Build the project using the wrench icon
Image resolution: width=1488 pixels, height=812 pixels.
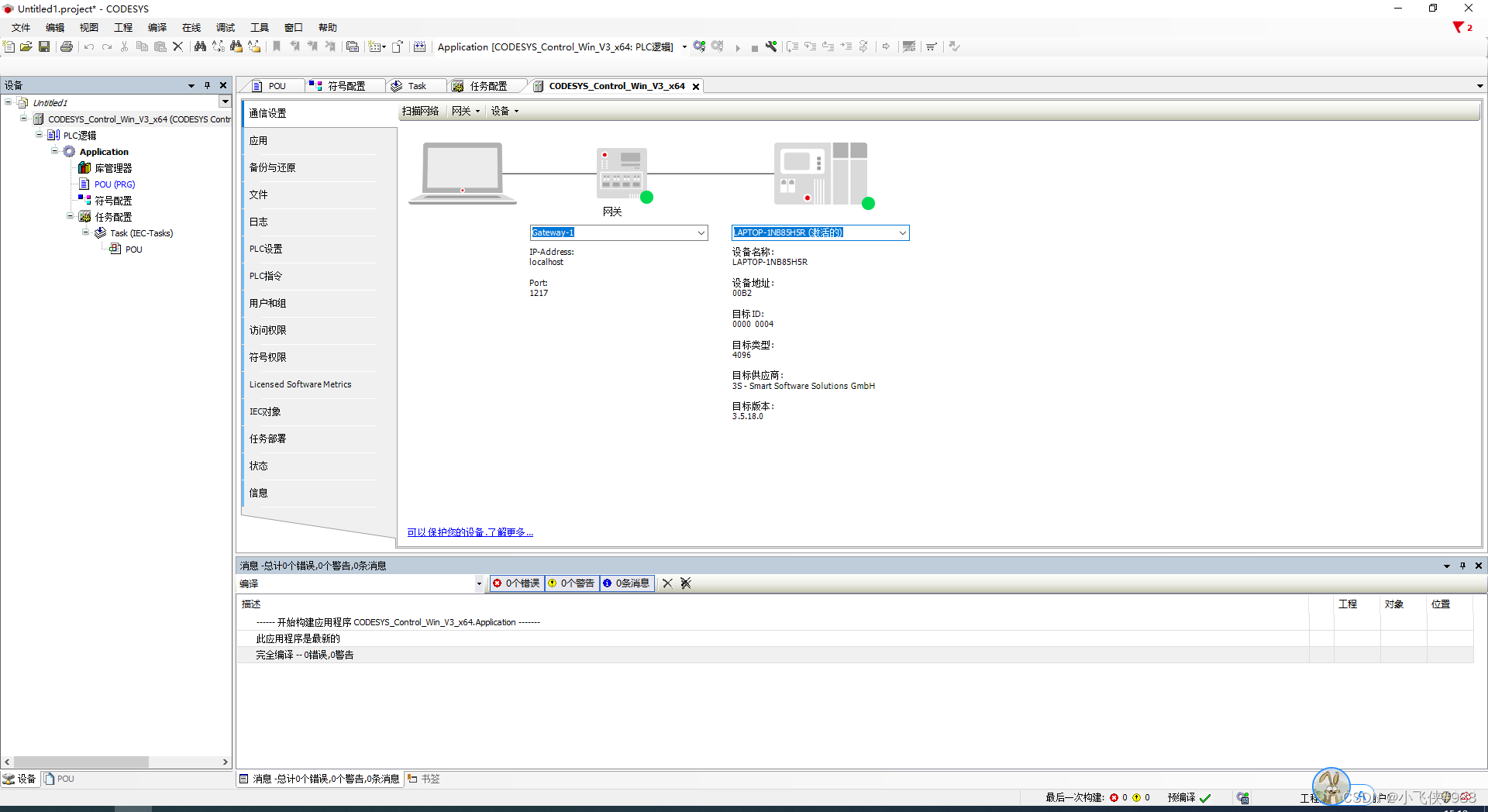point(772,46)
